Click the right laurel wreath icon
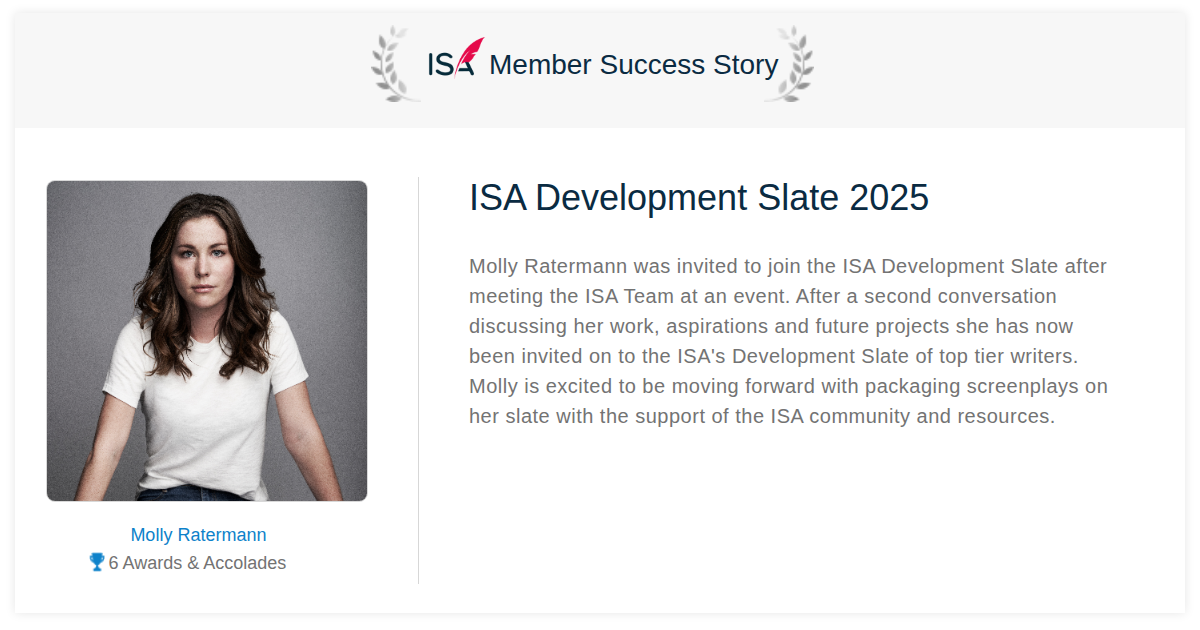The height and width of the screenshot is (630, 1200). click(x=790, y=64)
